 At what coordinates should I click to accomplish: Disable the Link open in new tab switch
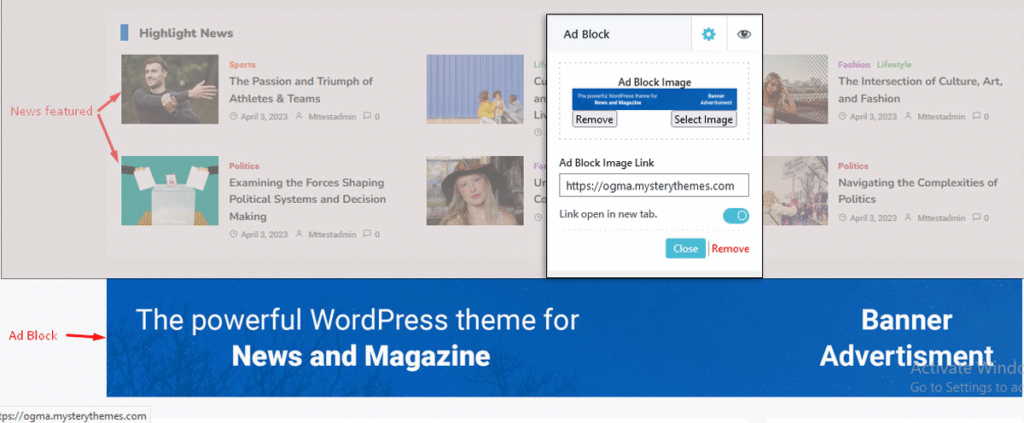click(735, 215)
